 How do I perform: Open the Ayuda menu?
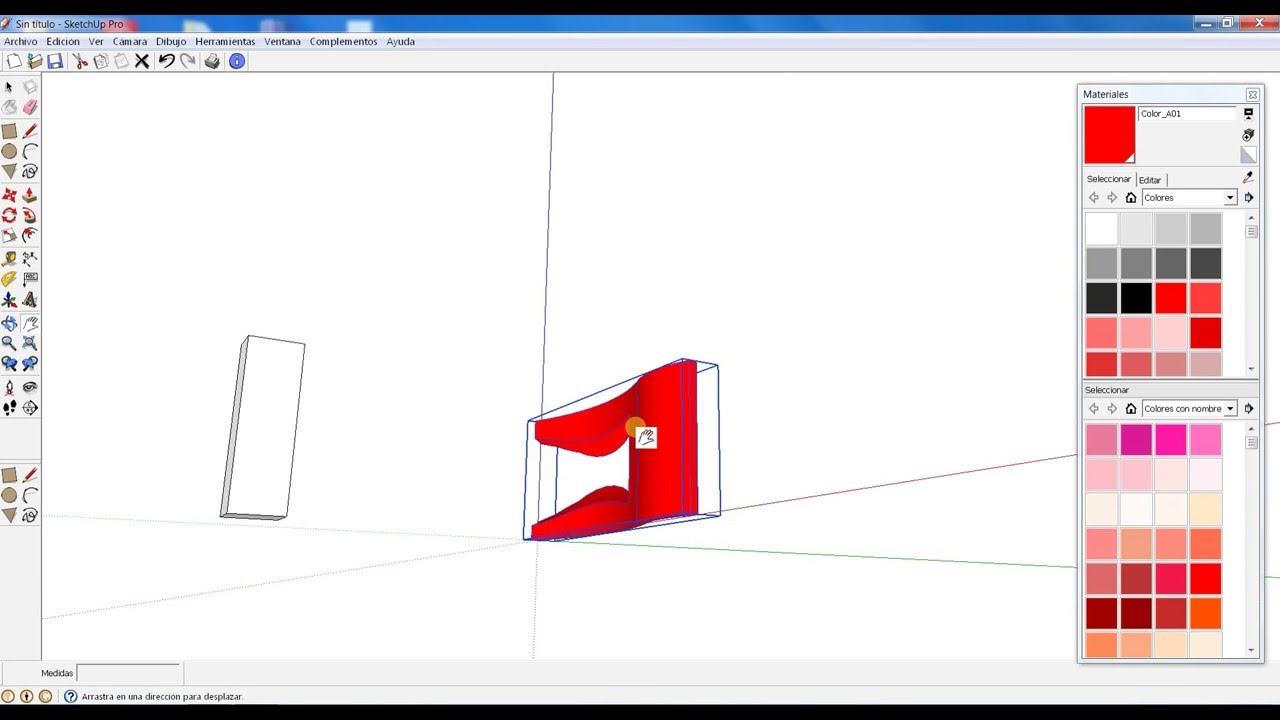coord(401,41)
